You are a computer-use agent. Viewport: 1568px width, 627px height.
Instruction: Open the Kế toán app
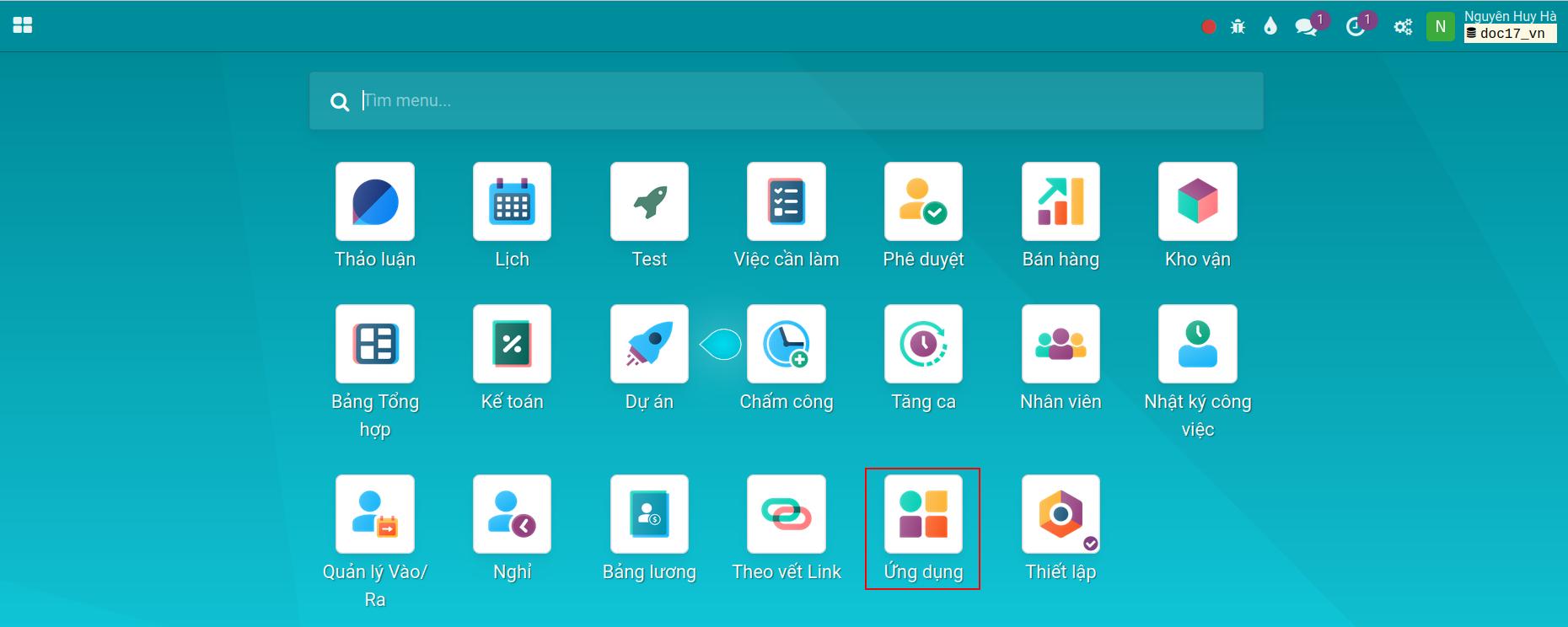[512, 344]
